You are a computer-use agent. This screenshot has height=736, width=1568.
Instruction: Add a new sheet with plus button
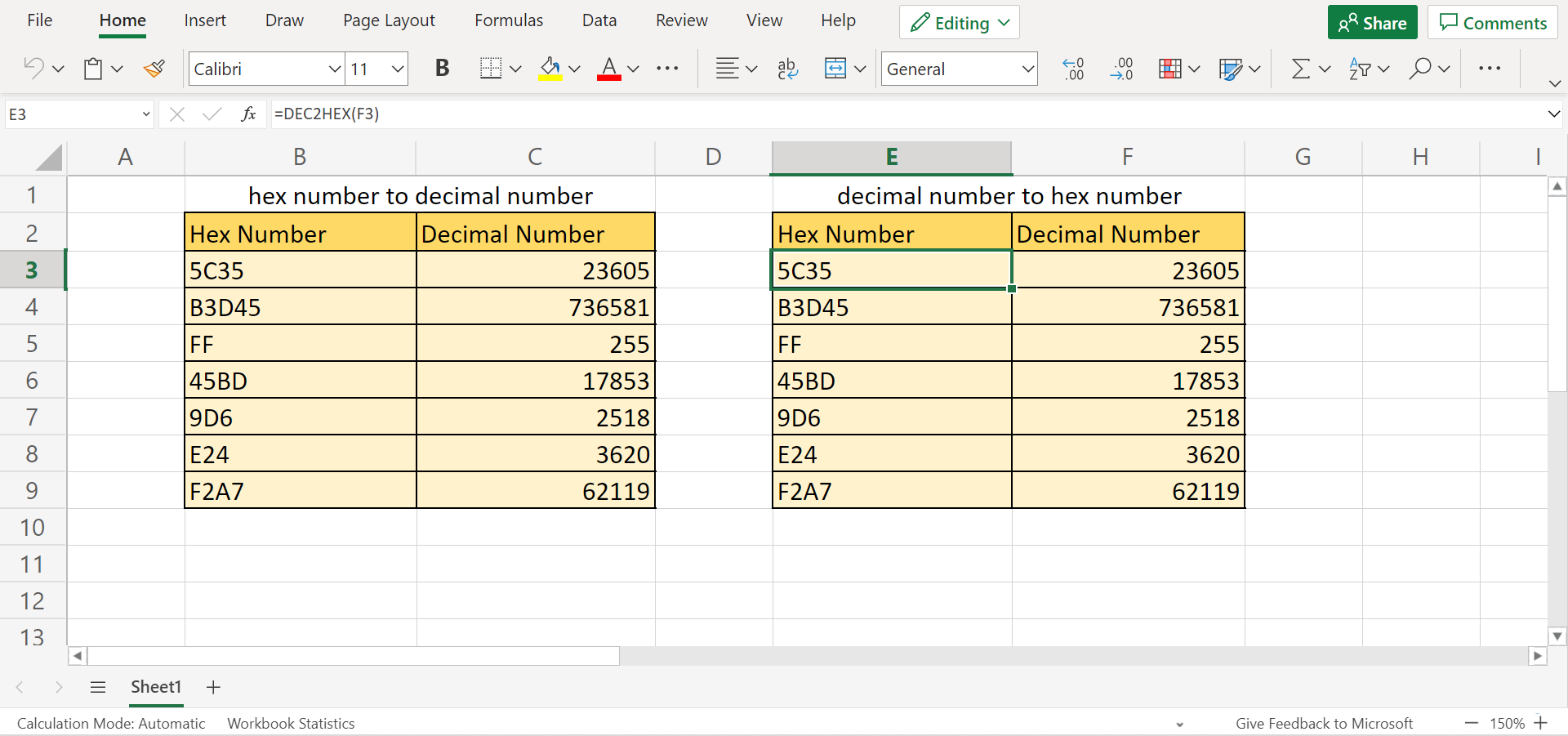click(x=212, y=687)
